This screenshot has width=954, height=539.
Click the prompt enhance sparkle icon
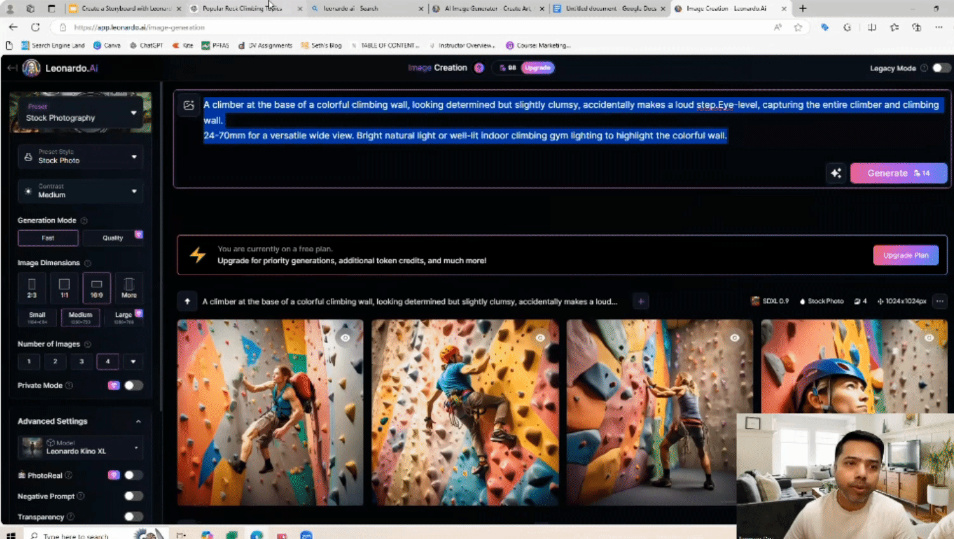(x=836, y=173)
